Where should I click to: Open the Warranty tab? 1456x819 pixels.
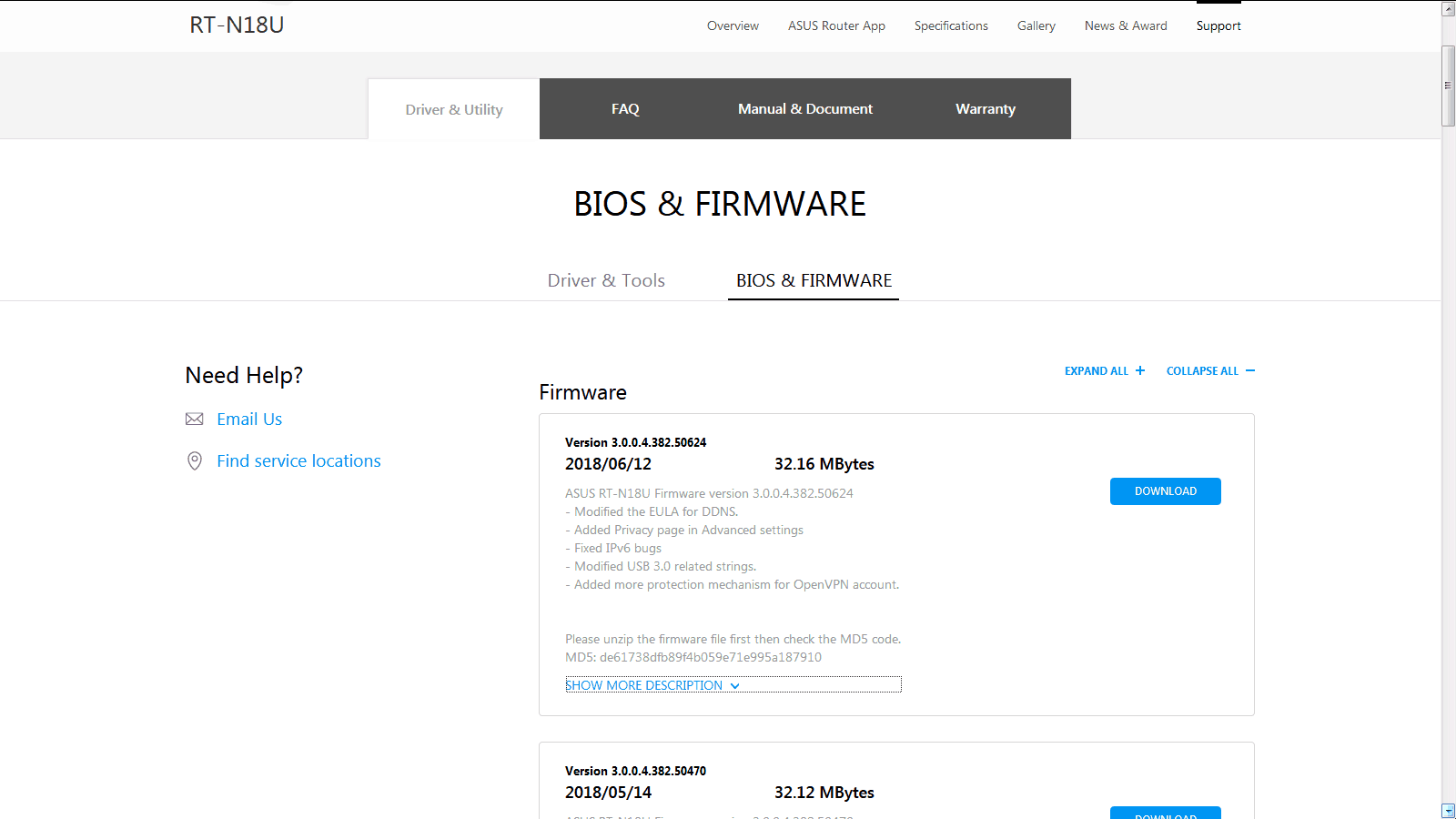pyautogui.click(x=986, y=108)
